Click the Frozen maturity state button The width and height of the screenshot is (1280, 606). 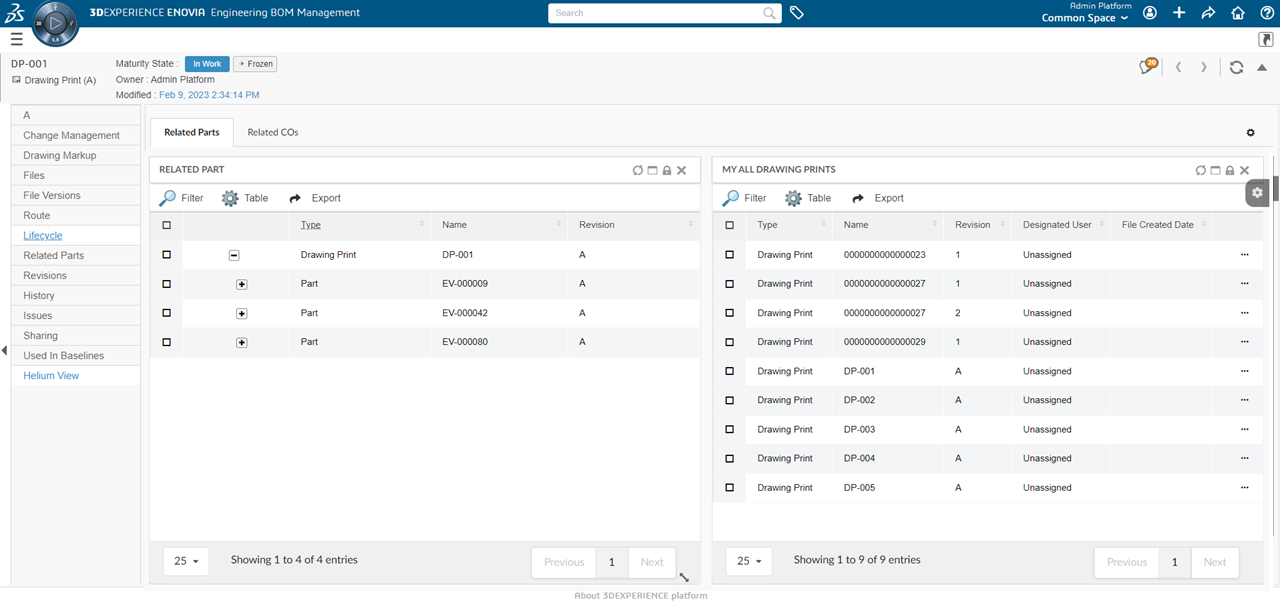coord(255,64)
